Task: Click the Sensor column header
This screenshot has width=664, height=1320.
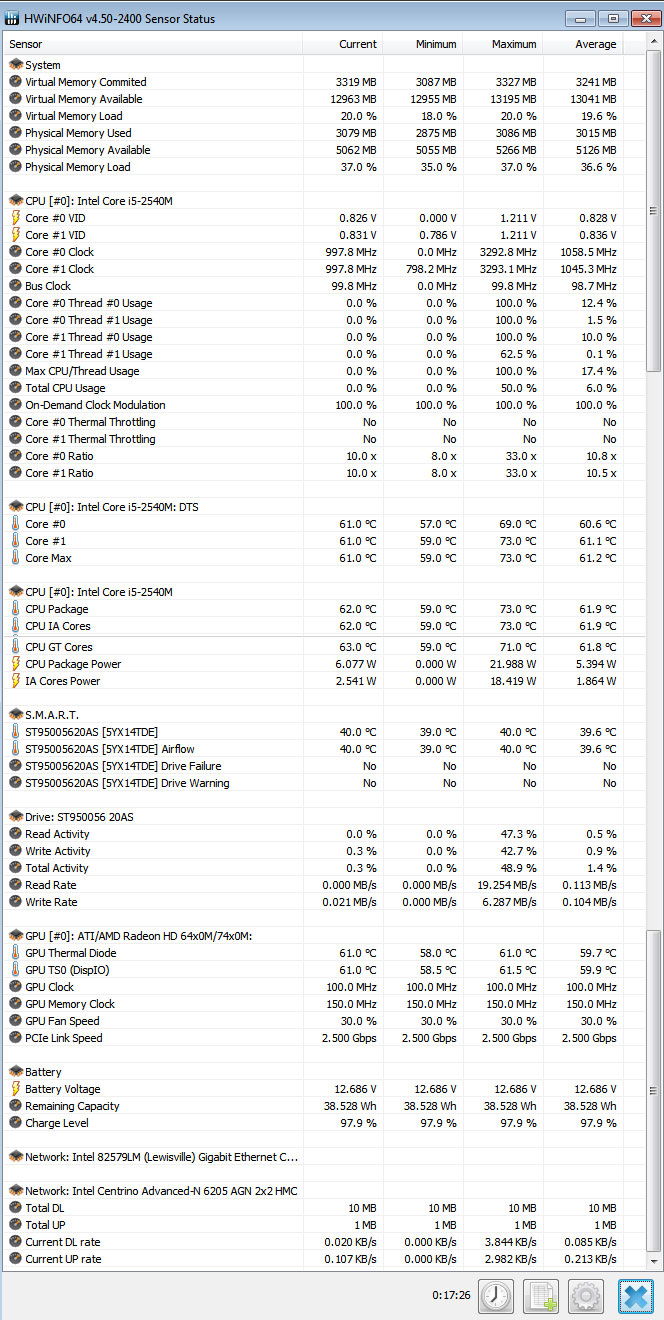Action: tap(153, 44)
